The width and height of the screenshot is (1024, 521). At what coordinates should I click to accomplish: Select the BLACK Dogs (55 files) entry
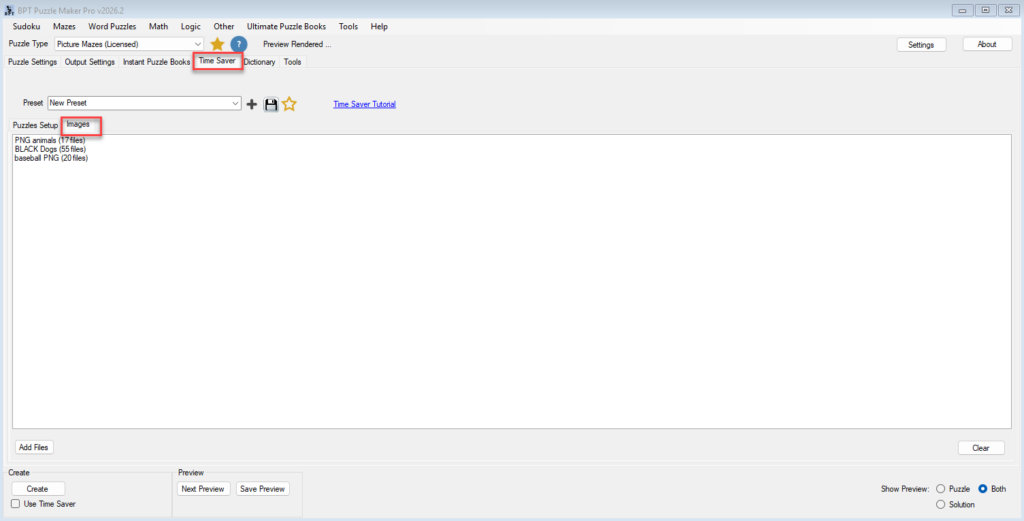click(50, 149)
